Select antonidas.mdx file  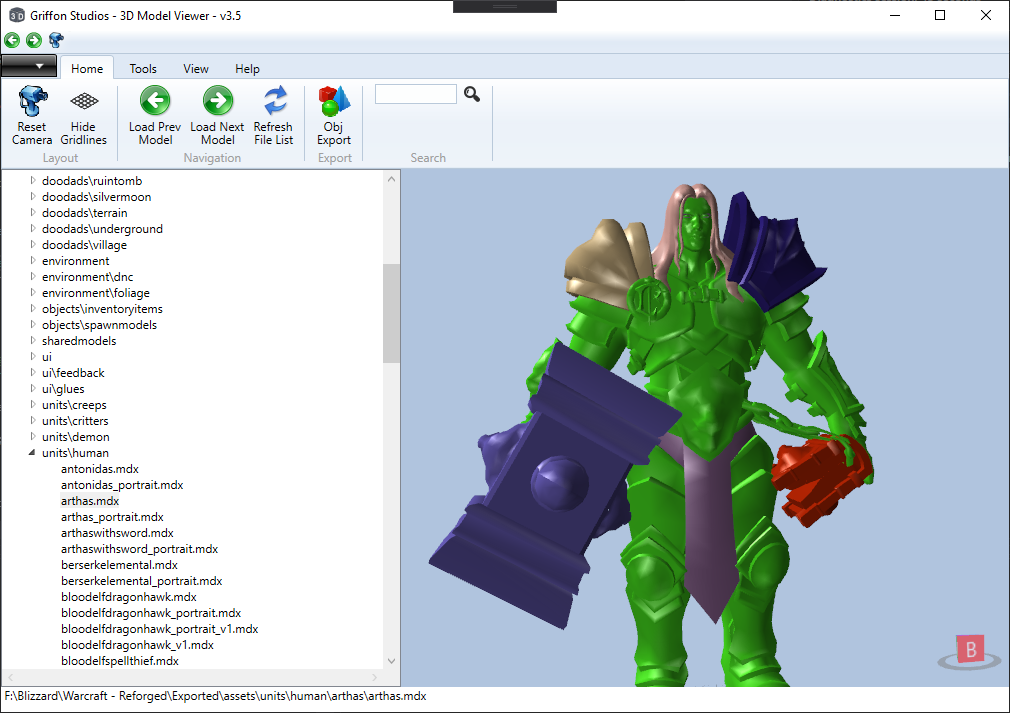pyautogui.click(x=100, y=469)
